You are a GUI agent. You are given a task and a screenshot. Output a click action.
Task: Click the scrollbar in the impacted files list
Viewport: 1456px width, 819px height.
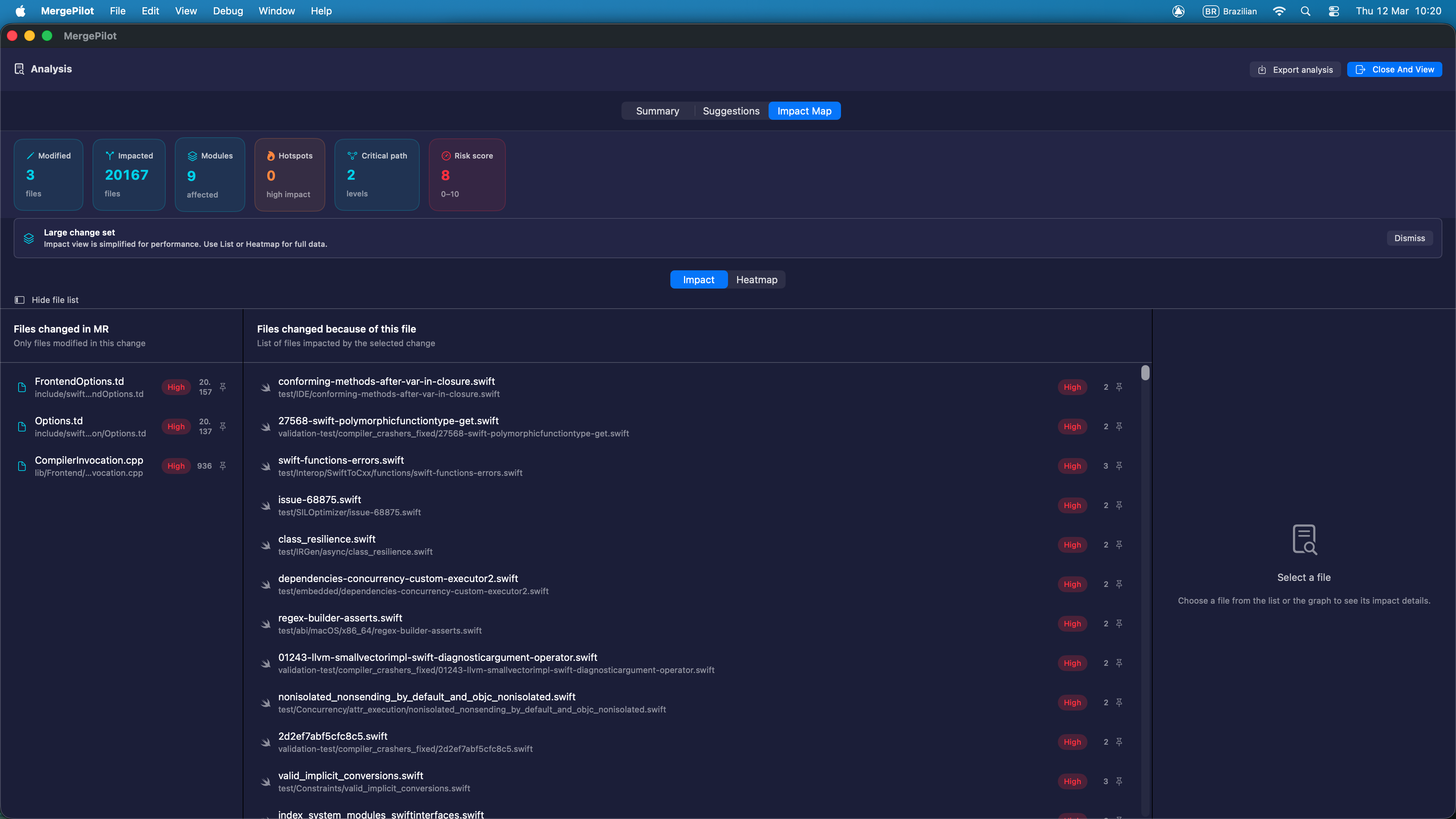pos(1145,373)
